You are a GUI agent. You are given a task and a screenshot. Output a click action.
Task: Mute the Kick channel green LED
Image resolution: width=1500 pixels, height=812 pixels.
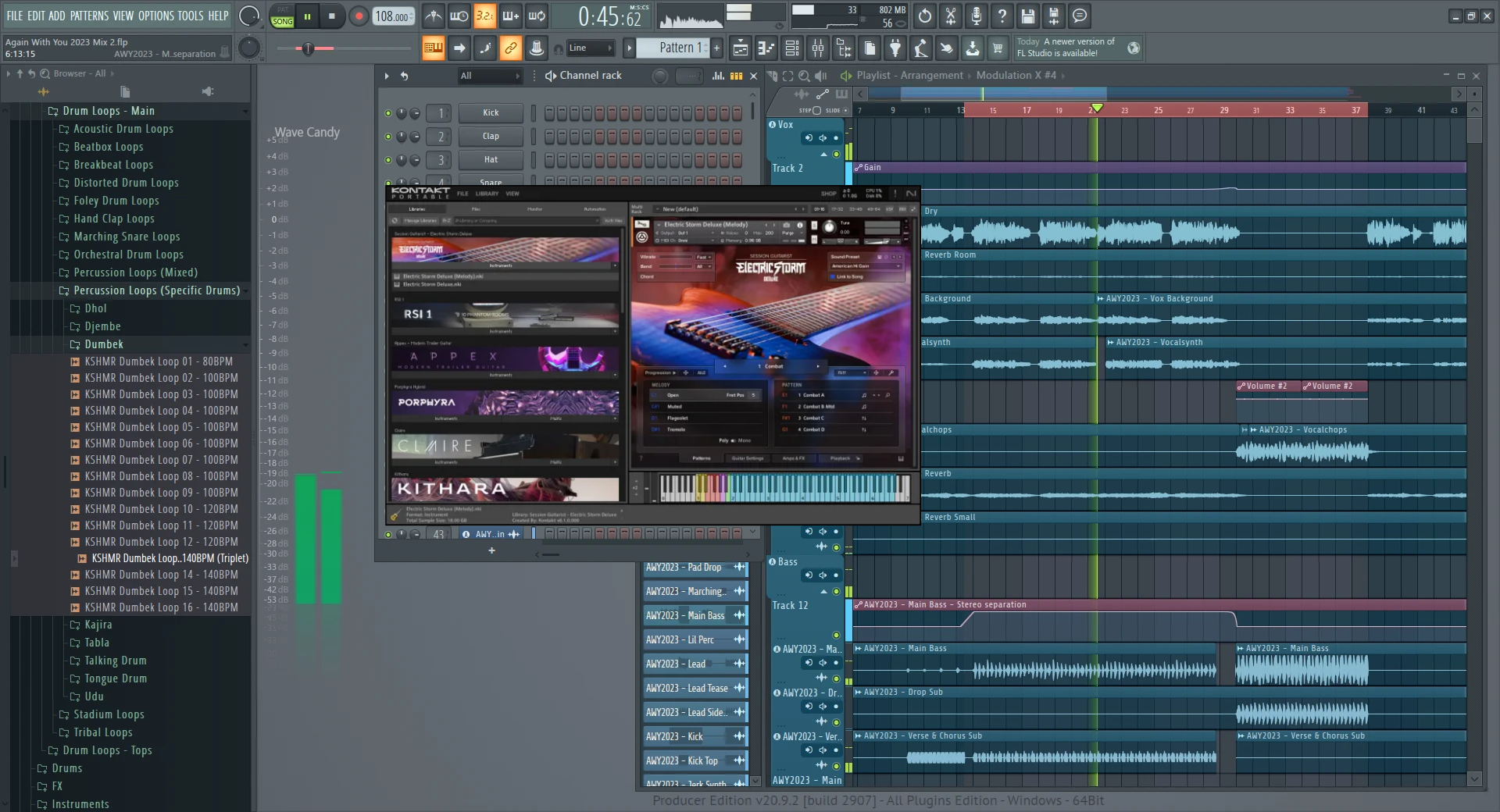tap(387, 113)
